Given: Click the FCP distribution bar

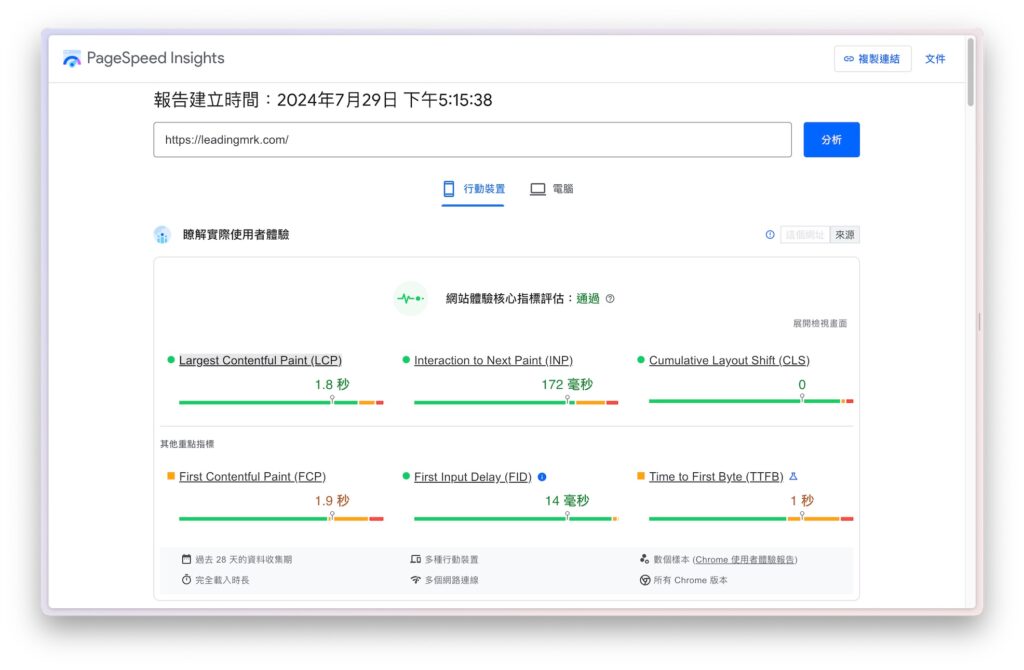Looking at the screenshot, I should [x=281, y=518].
